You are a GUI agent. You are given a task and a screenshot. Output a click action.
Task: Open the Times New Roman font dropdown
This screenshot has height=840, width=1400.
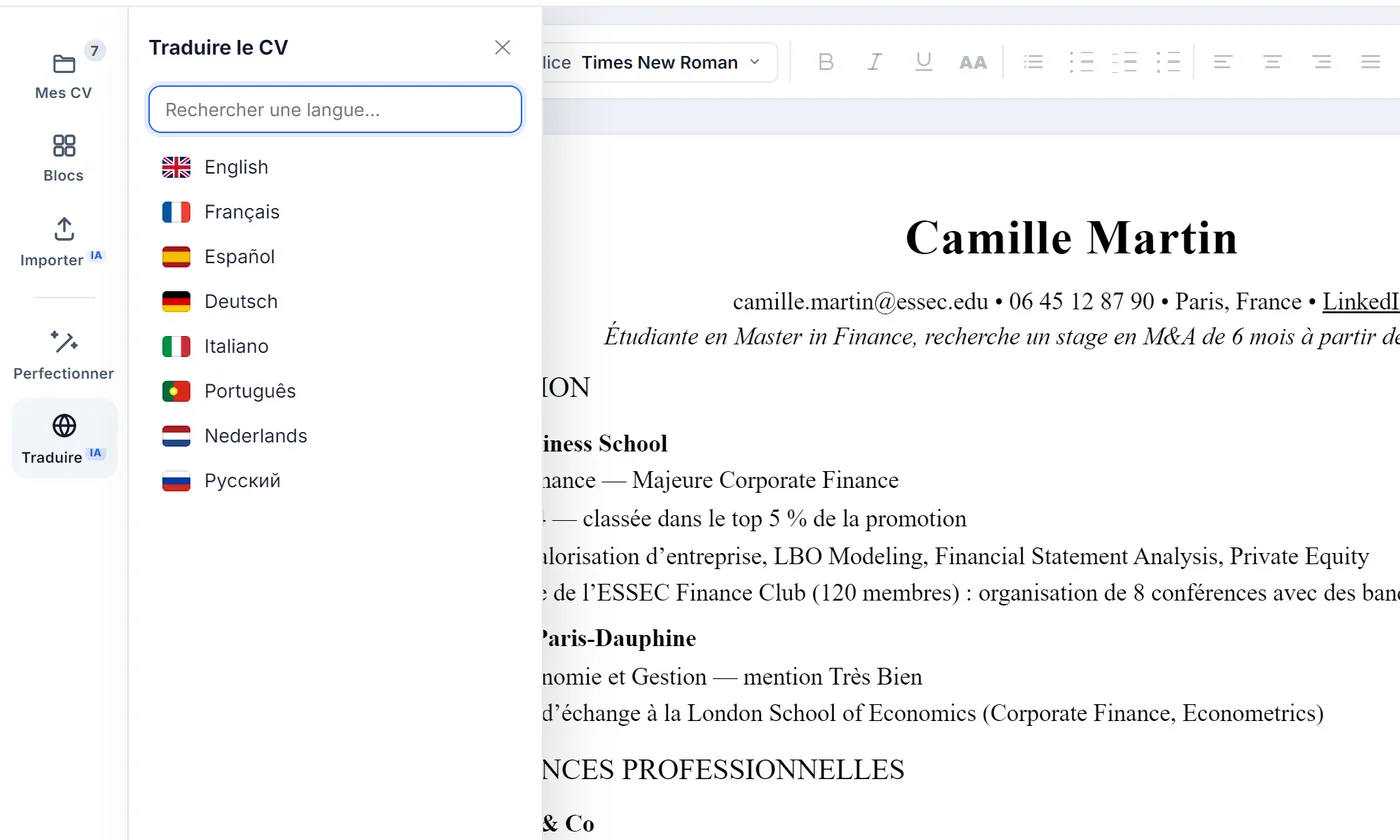[670, 62]
